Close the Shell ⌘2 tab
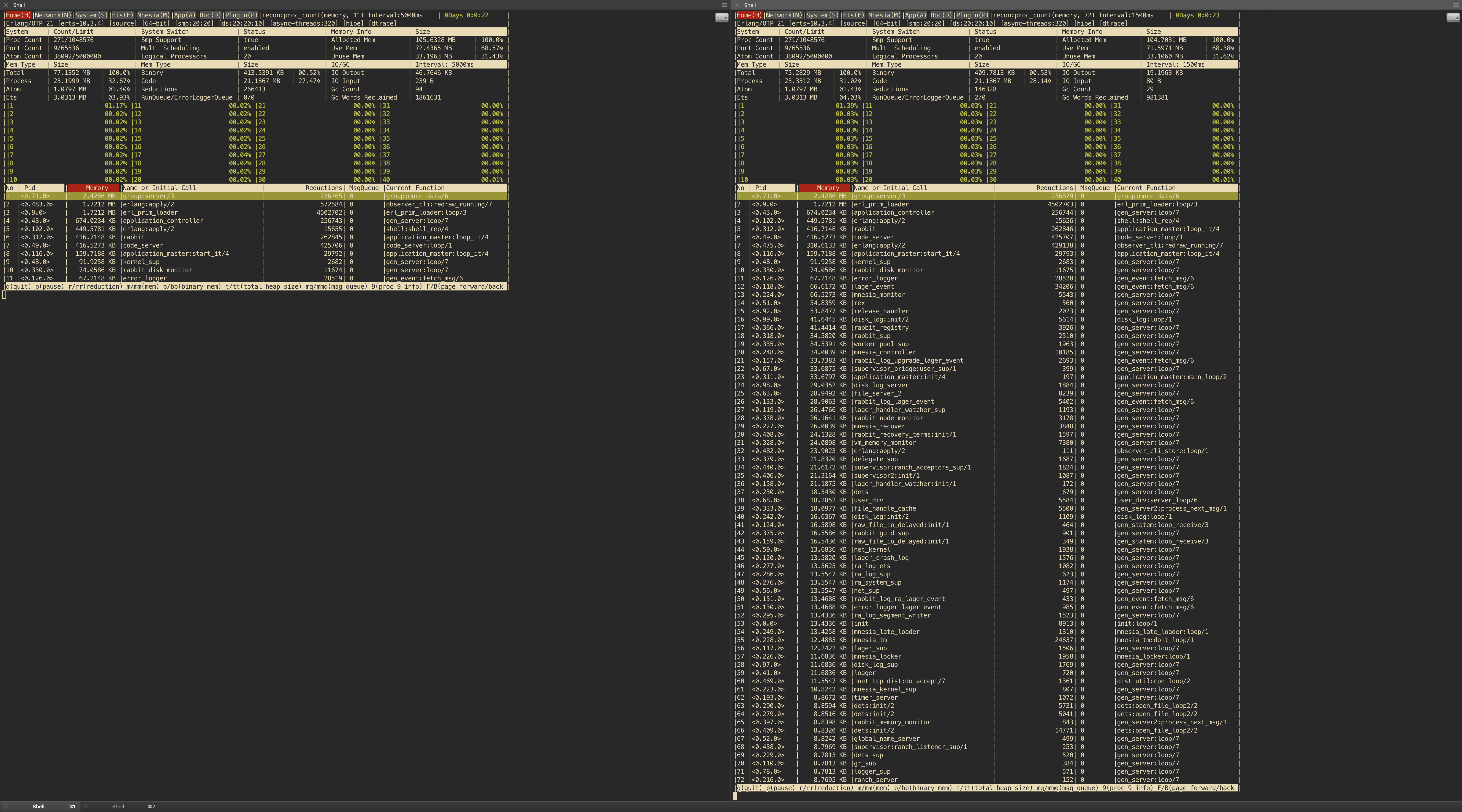The width and height of the screenshot is (1462, 812). 86,806
